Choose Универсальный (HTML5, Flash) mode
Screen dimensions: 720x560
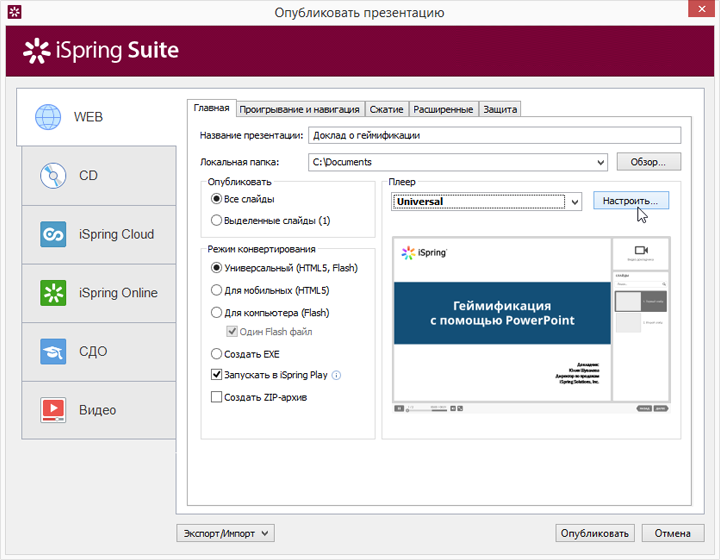216,268
